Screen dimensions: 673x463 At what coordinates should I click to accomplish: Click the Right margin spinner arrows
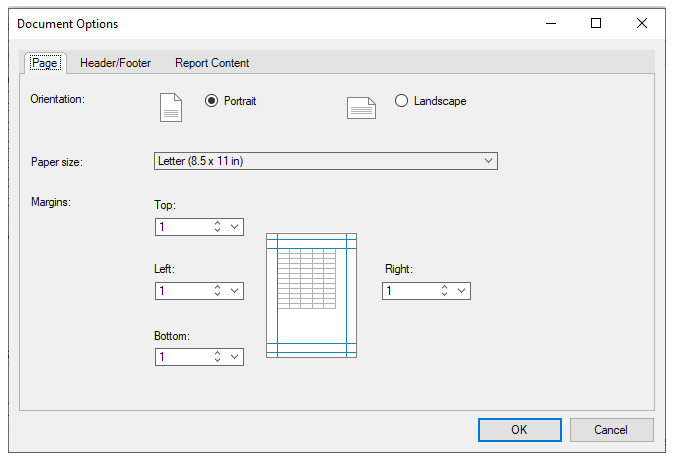(444, 291)
